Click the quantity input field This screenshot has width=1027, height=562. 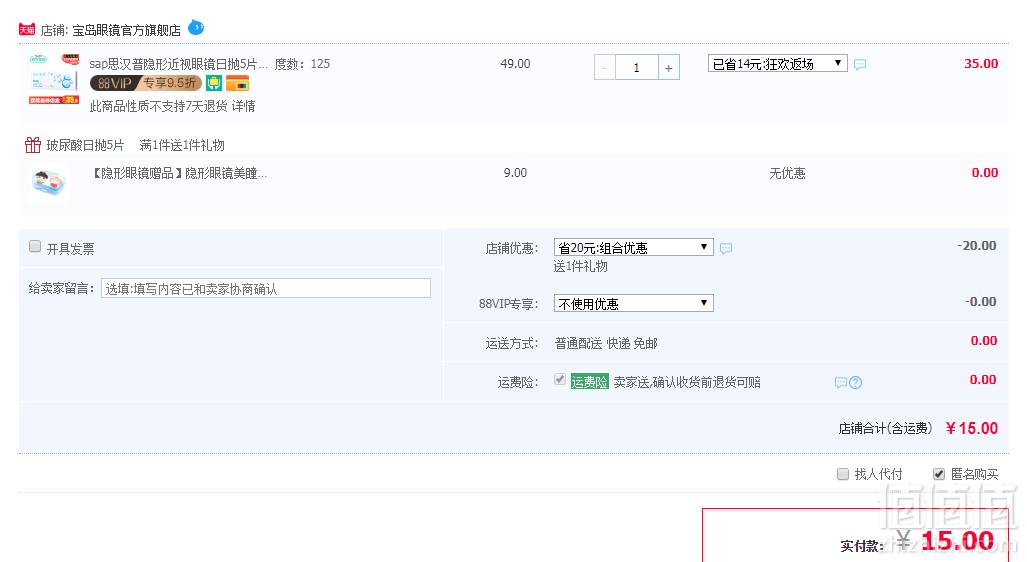click(636, 67)
